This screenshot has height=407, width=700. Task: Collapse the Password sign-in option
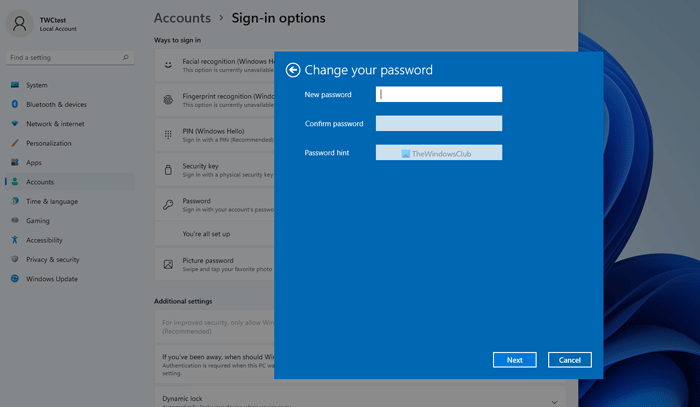215,204
